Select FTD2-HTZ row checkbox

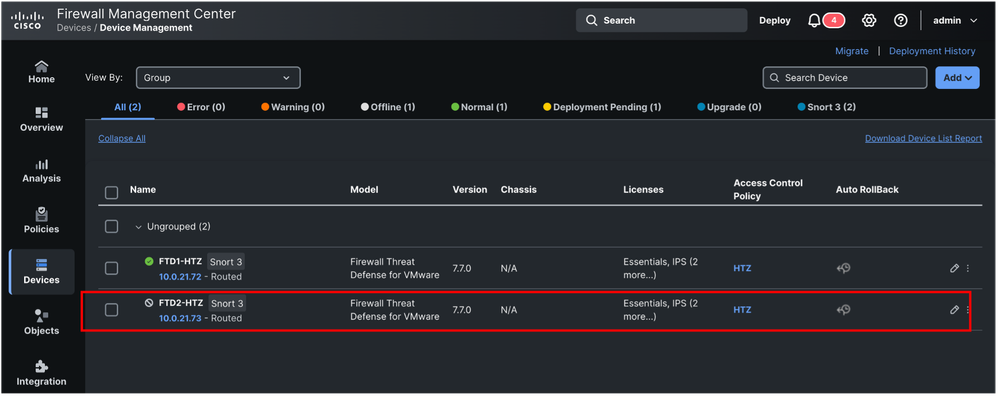[x=111, y=310]
